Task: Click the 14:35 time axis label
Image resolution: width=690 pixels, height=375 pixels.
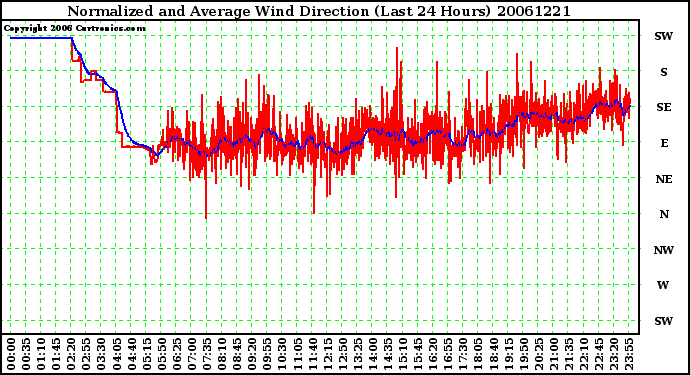Action: pos(387,354)
